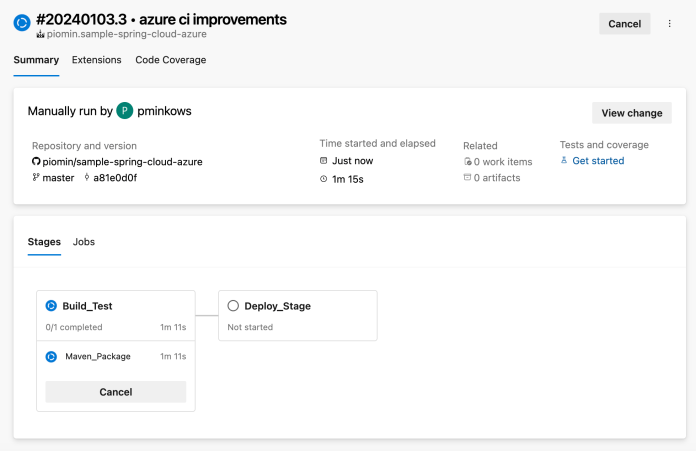Open the 0 work items link
This screenshot has height=451, width=696.
coord(503,162)
